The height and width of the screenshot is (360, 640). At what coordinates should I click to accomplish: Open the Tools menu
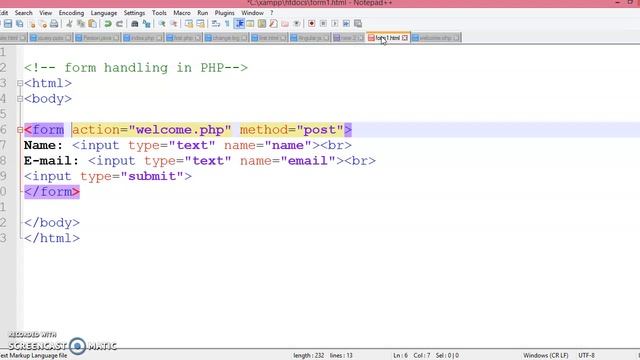pyautogui.click(x=159, y=13)
